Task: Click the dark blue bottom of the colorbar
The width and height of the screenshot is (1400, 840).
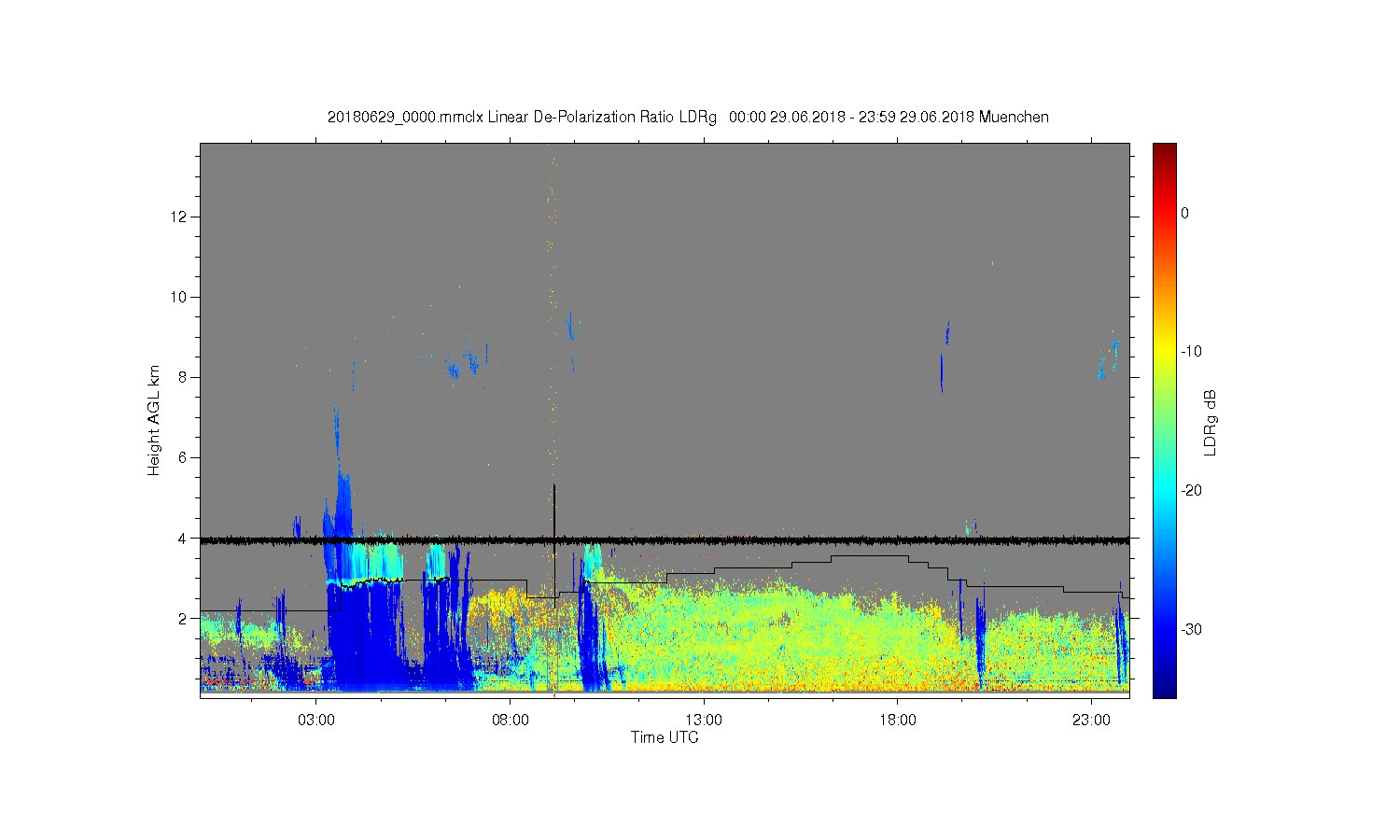Action: click(1165, 686)
